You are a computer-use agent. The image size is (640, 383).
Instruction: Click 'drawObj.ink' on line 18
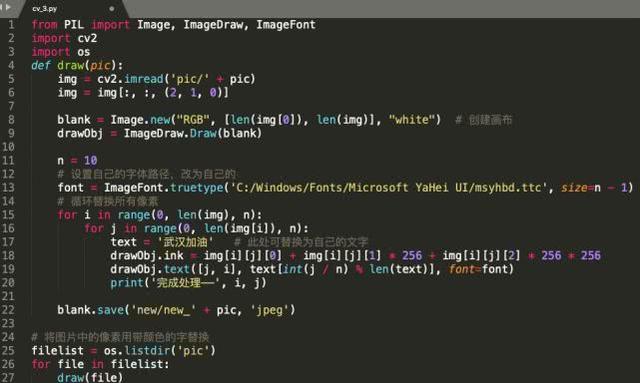(x=147, y=256)
